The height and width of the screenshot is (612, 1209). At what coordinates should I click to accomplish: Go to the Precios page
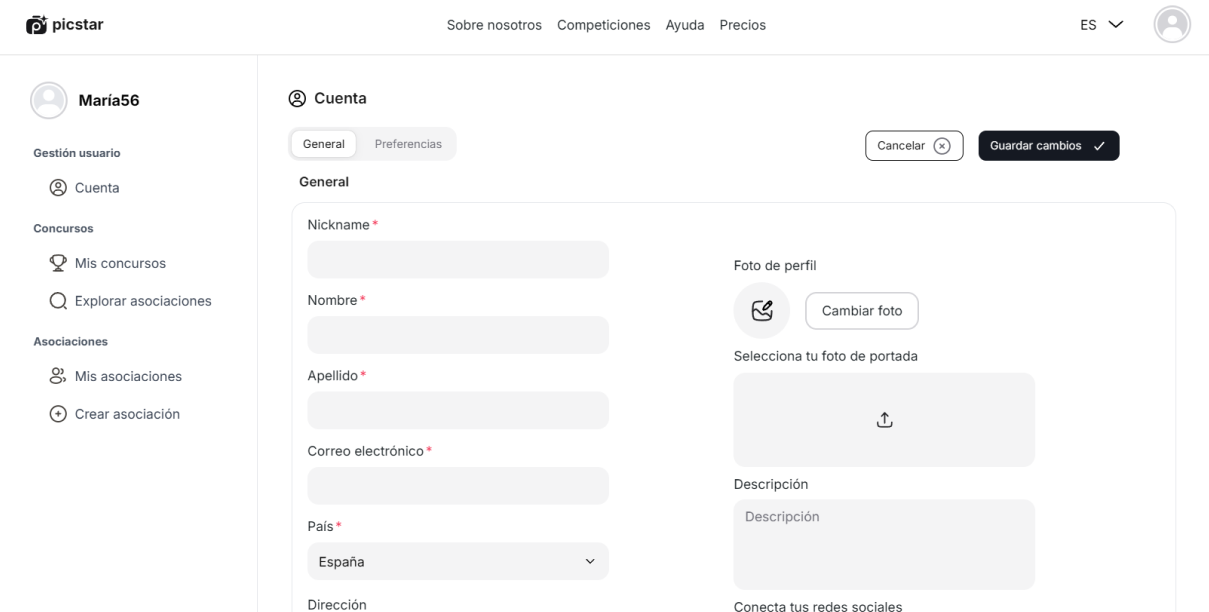pyautogui.click(x=742, y=25)
